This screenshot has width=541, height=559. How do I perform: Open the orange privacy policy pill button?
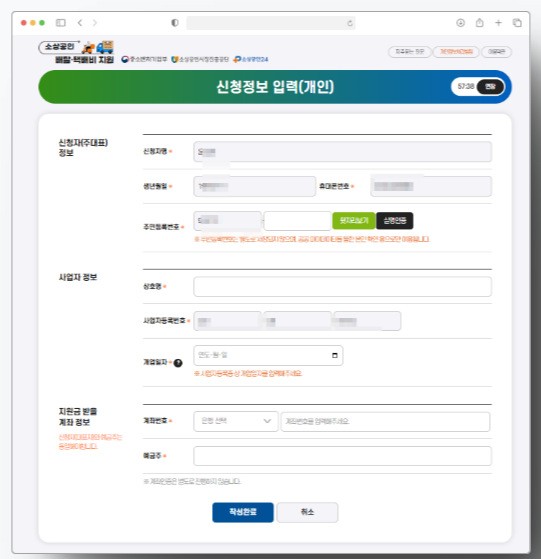coord(456,52)
